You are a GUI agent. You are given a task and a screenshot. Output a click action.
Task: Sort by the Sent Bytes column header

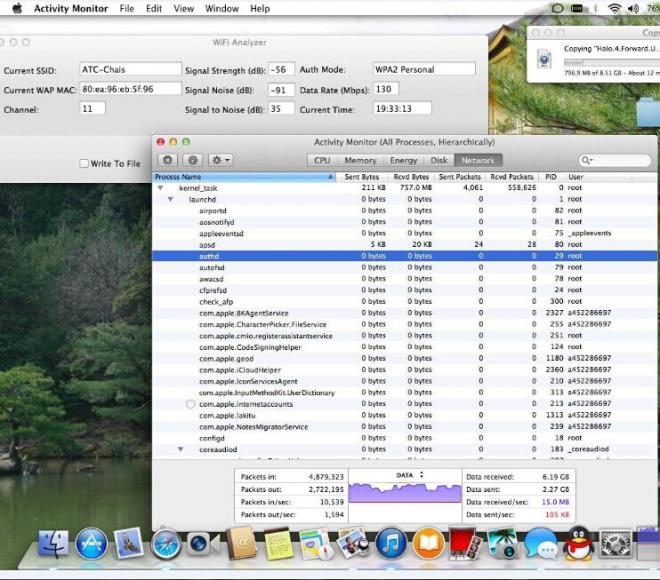click(x=362, y=177)
